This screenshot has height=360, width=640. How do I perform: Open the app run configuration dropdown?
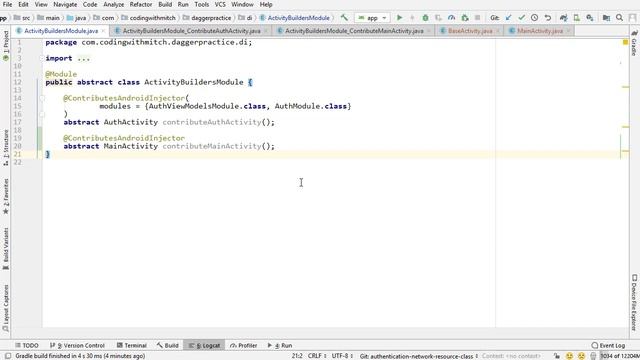(x=372, y=18)
